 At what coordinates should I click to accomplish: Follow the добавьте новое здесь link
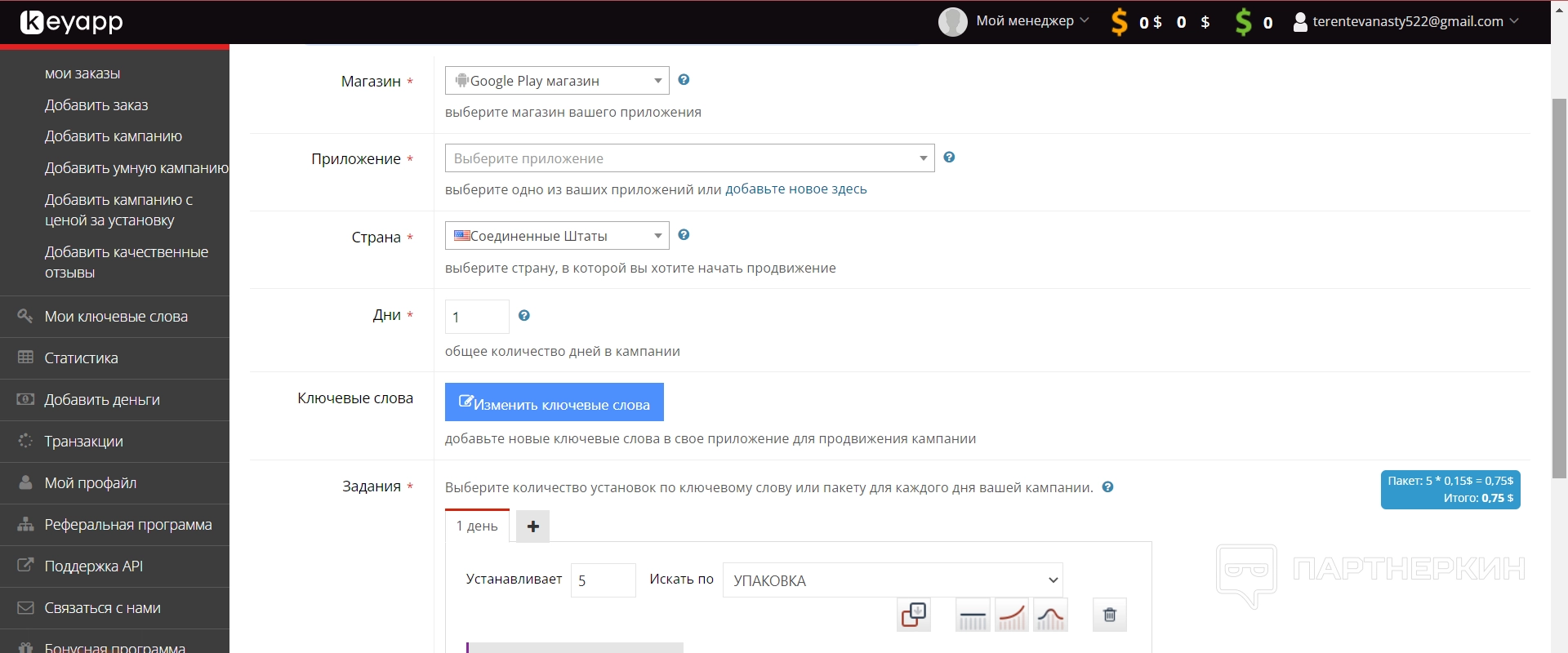click(x=796, y=189)
